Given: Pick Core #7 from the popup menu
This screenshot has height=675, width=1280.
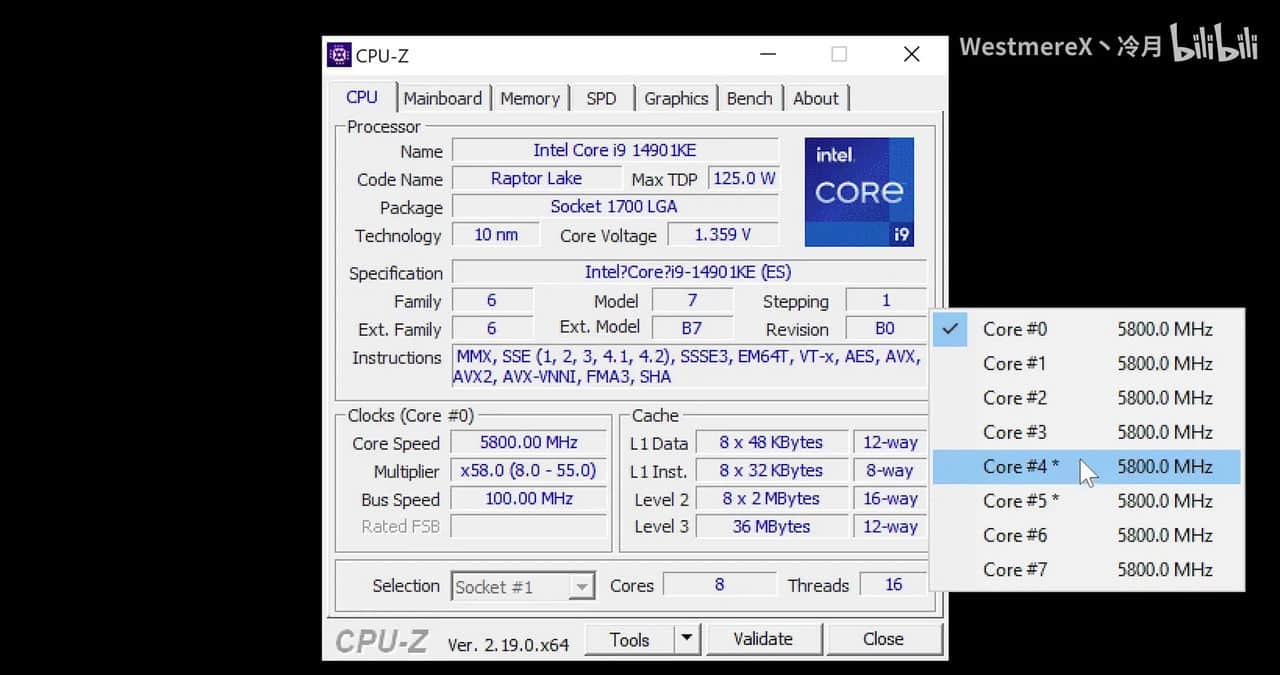Looking at the screenshot, I should pos(1087,569).
